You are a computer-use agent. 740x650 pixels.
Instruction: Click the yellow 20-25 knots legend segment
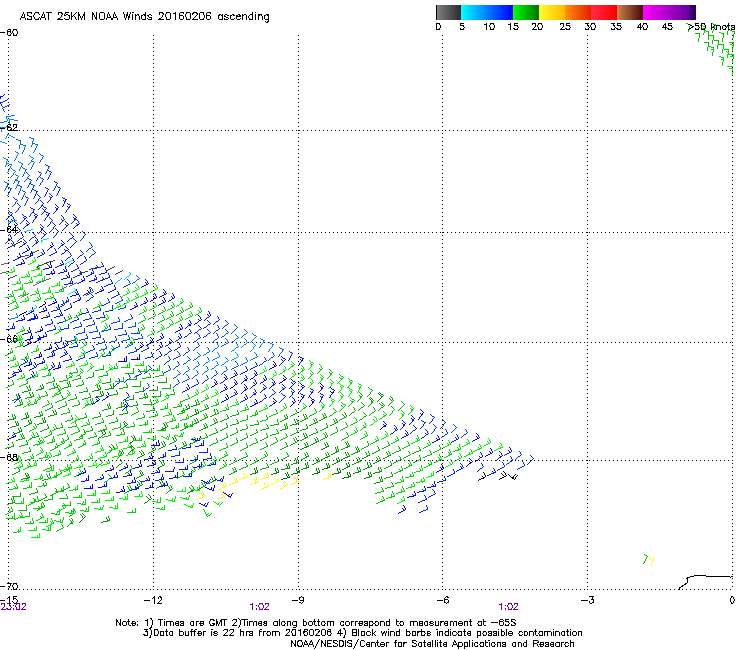point(552,12)
